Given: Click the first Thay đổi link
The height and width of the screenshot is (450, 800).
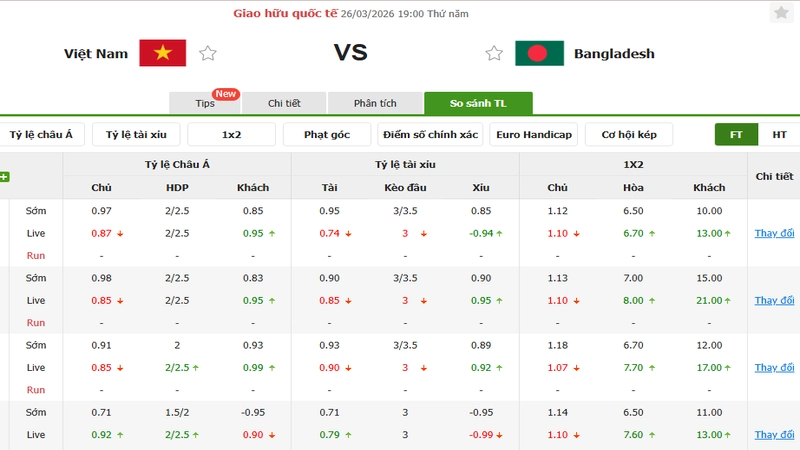Looking at the screenshot, I should click(x=774, y=233).
